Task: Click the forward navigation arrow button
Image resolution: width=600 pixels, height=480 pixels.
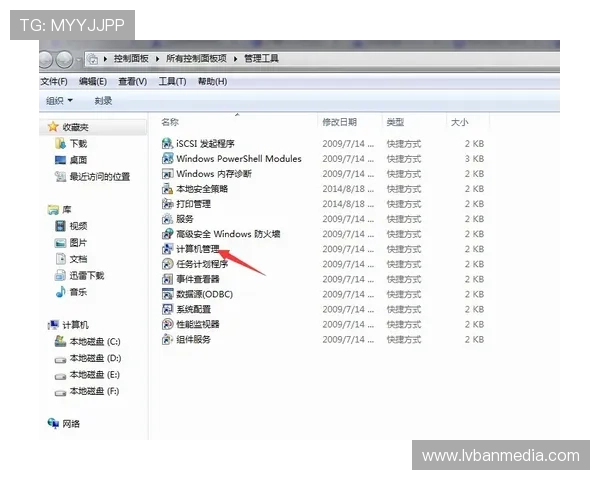Action: coord(64,59)
